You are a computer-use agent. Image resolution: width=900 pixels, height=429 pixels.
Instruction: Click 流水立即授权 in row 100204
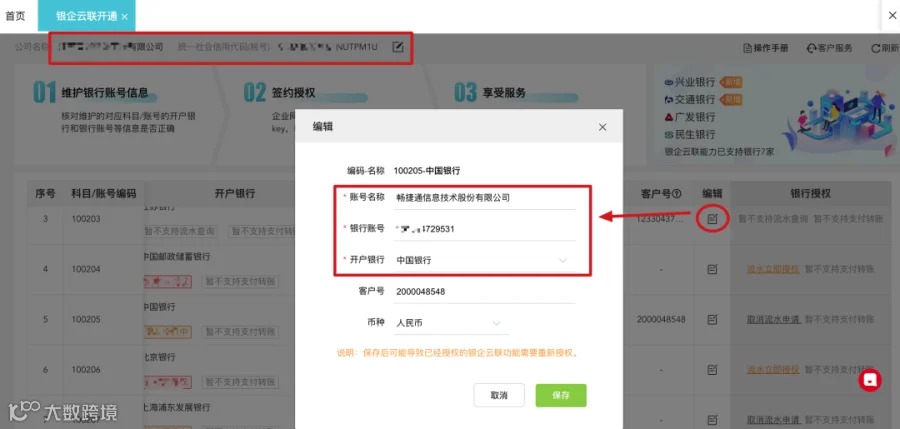click(773, 269)
